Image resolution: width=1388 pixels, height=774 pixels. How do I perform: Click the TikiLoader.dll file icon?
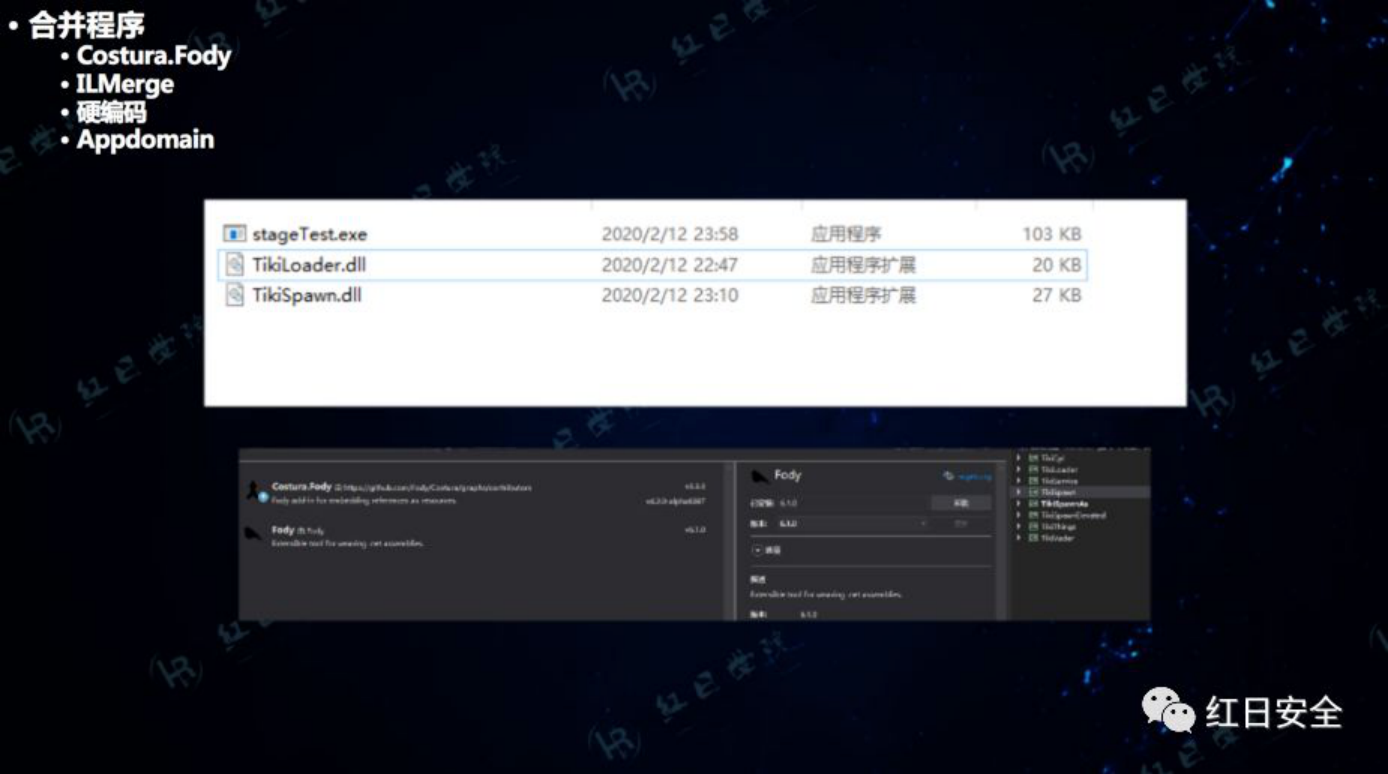[234, 264]
